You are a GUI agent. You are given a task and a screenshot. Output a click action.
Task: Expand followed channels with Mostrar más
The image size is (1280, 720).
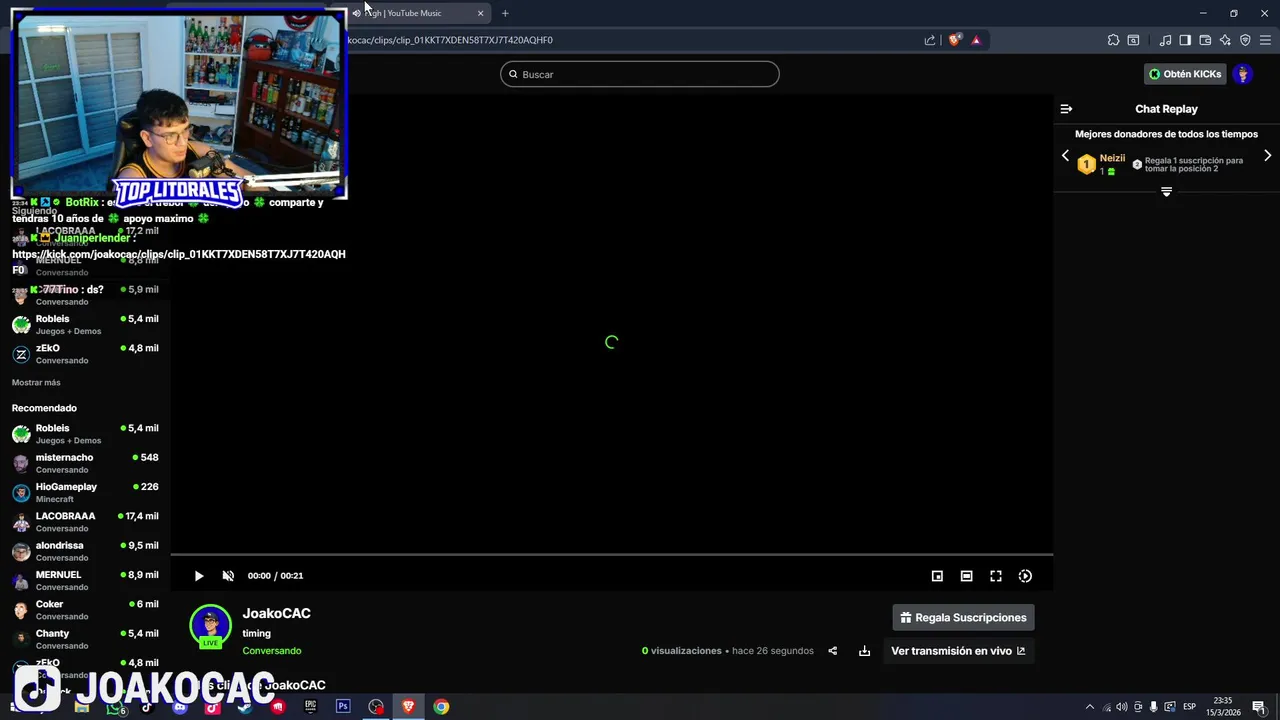pyautogui.click(x=36, y=383)
